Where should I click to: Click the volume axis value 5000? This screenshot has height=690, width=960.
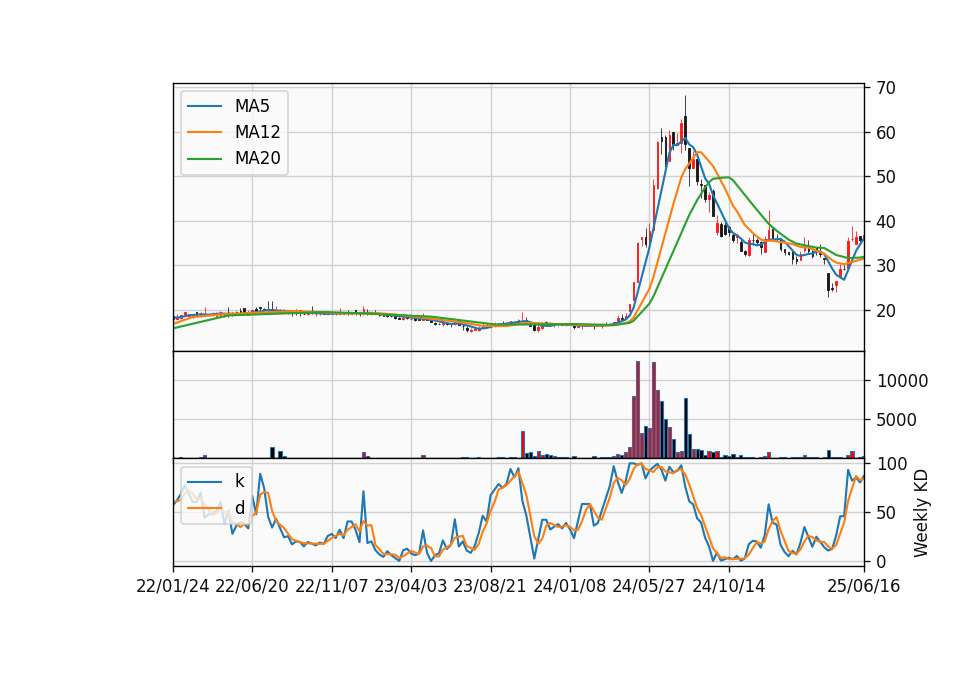tap(897, 420)
